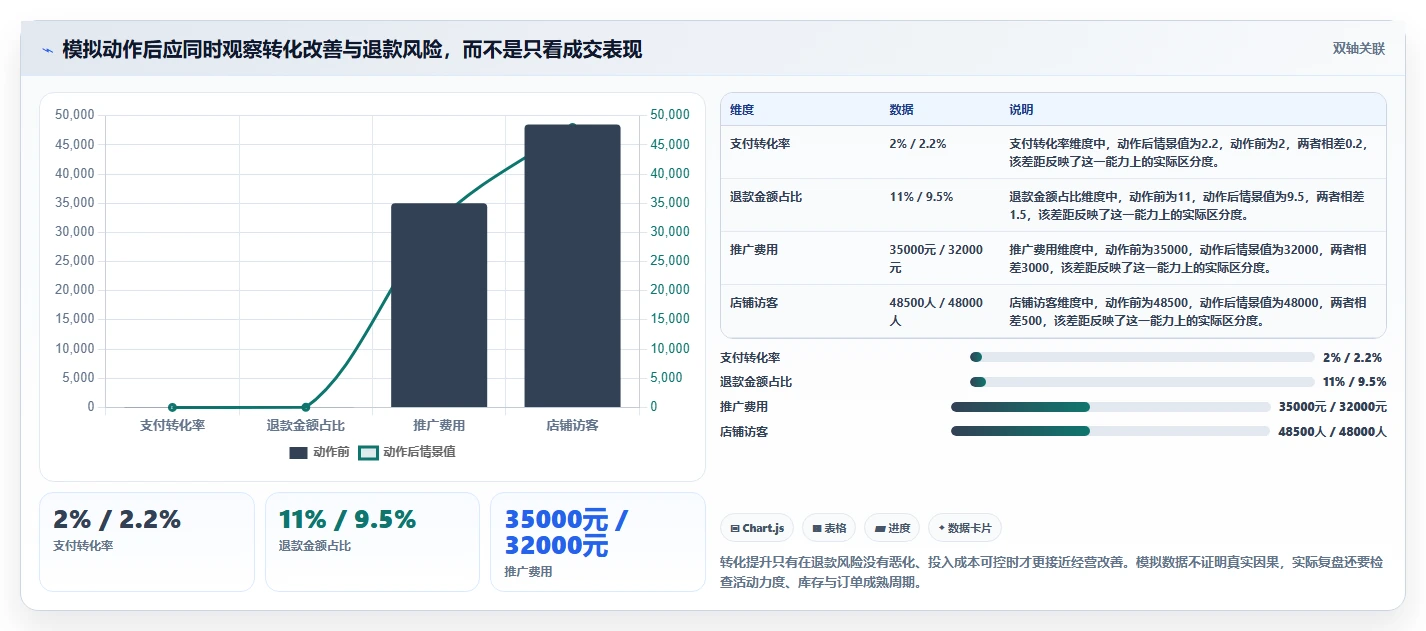Click the 店铺访客 x-axis label under chart
Image resolution: width=1426 pixels, height=631 pixels.
pyautogui.click(x=572, y=426)
